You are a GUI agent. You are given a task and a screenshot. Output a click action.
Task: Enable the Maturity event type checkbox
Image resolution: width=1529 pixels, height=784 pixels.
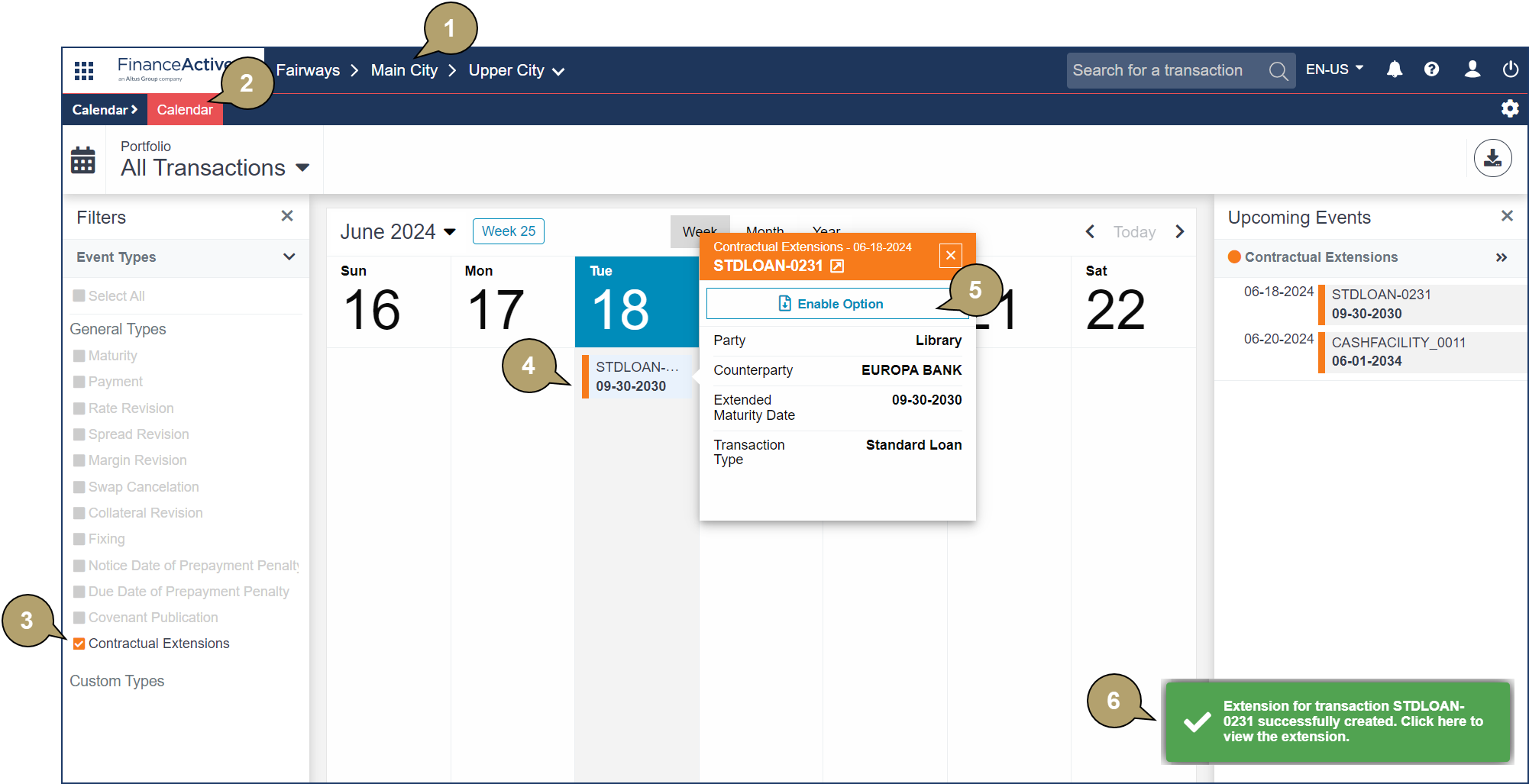pyautogui.click(x=79, y=356)
